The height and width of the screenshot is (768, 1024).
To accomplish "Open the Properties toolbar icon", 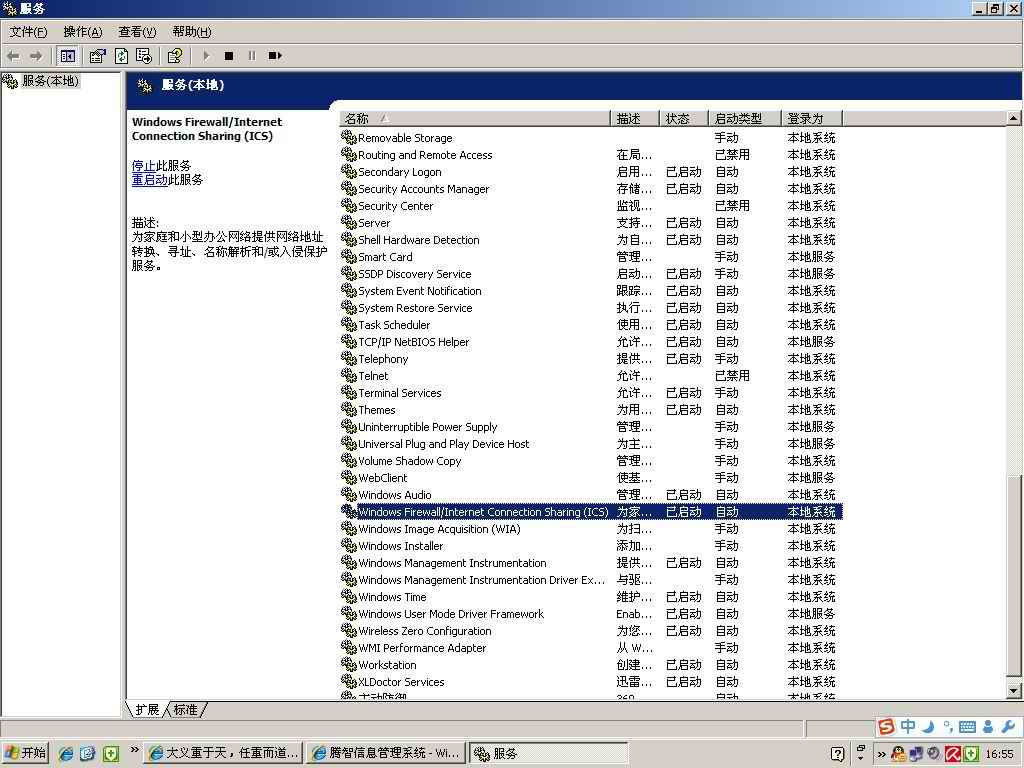I will pyautogui.click(x=97, y=56).
